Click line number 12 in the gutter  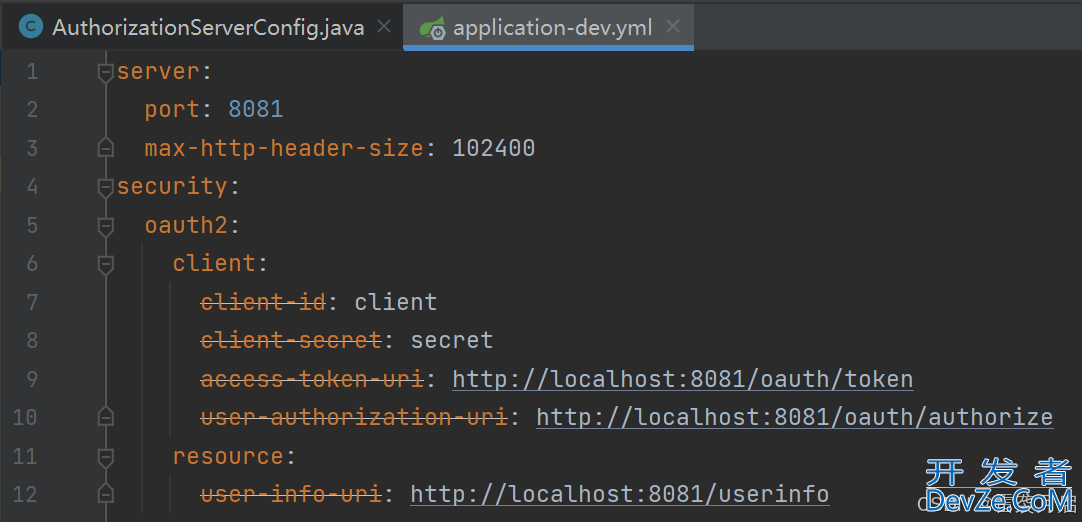point(25,495)
